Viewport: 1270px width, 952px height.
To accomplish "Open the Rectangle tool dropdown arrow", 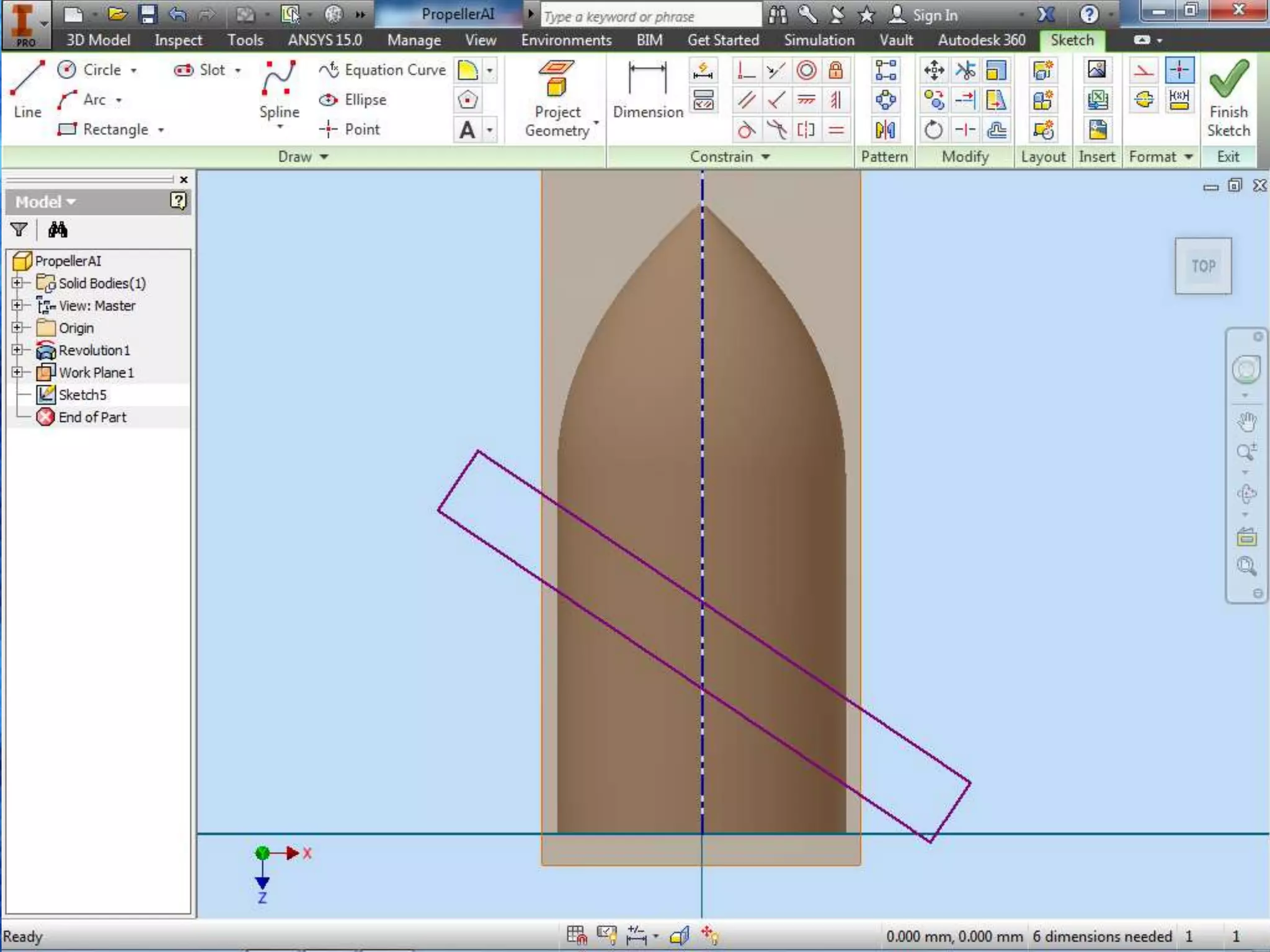I will pyautogui.click(x=161, y=130).
